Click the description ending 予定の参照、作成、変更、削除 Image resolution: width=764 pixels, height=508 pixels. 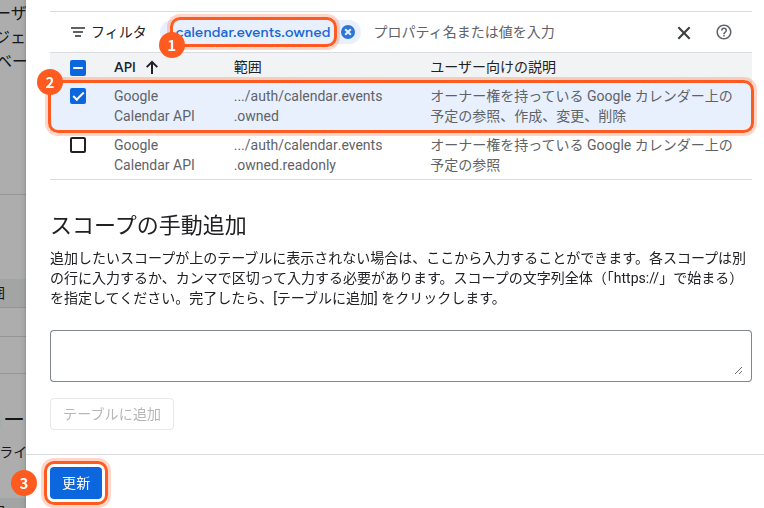581,106
